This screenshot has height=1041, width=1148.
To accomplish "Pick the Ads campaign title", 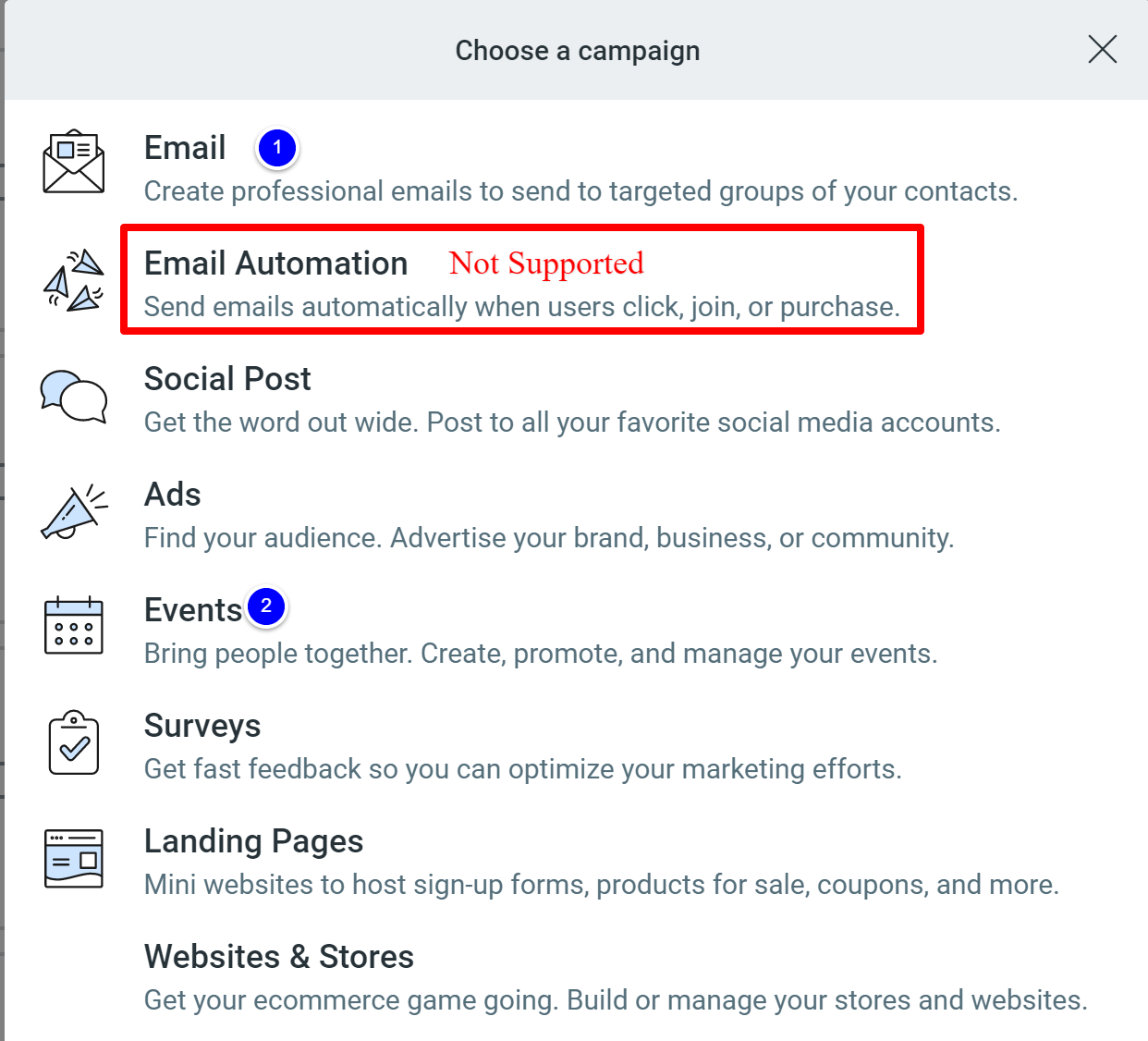I will (172, 495).
